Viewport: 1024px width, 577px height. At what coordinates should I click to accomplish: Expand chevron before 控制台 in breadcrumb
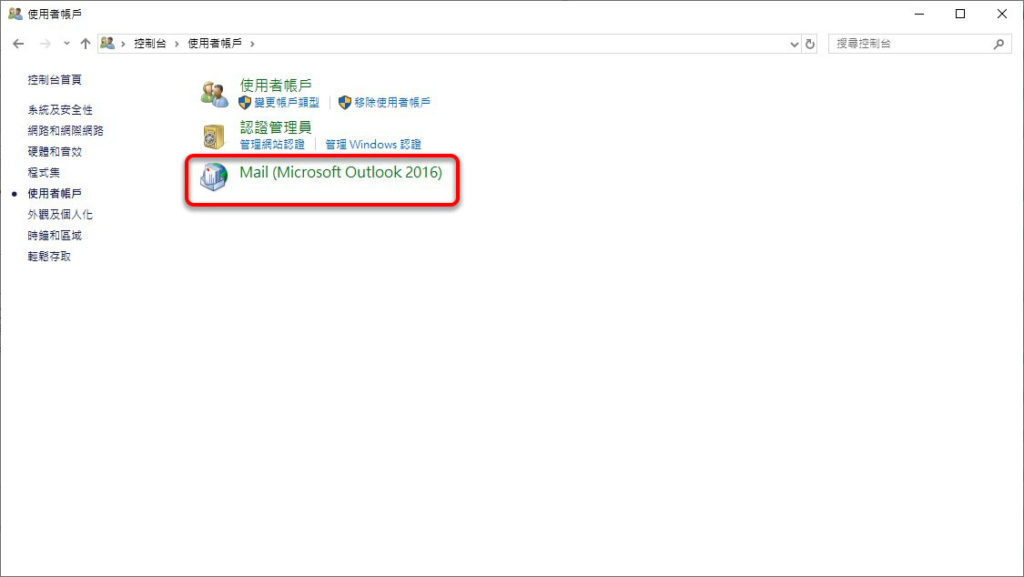point(123,44)
